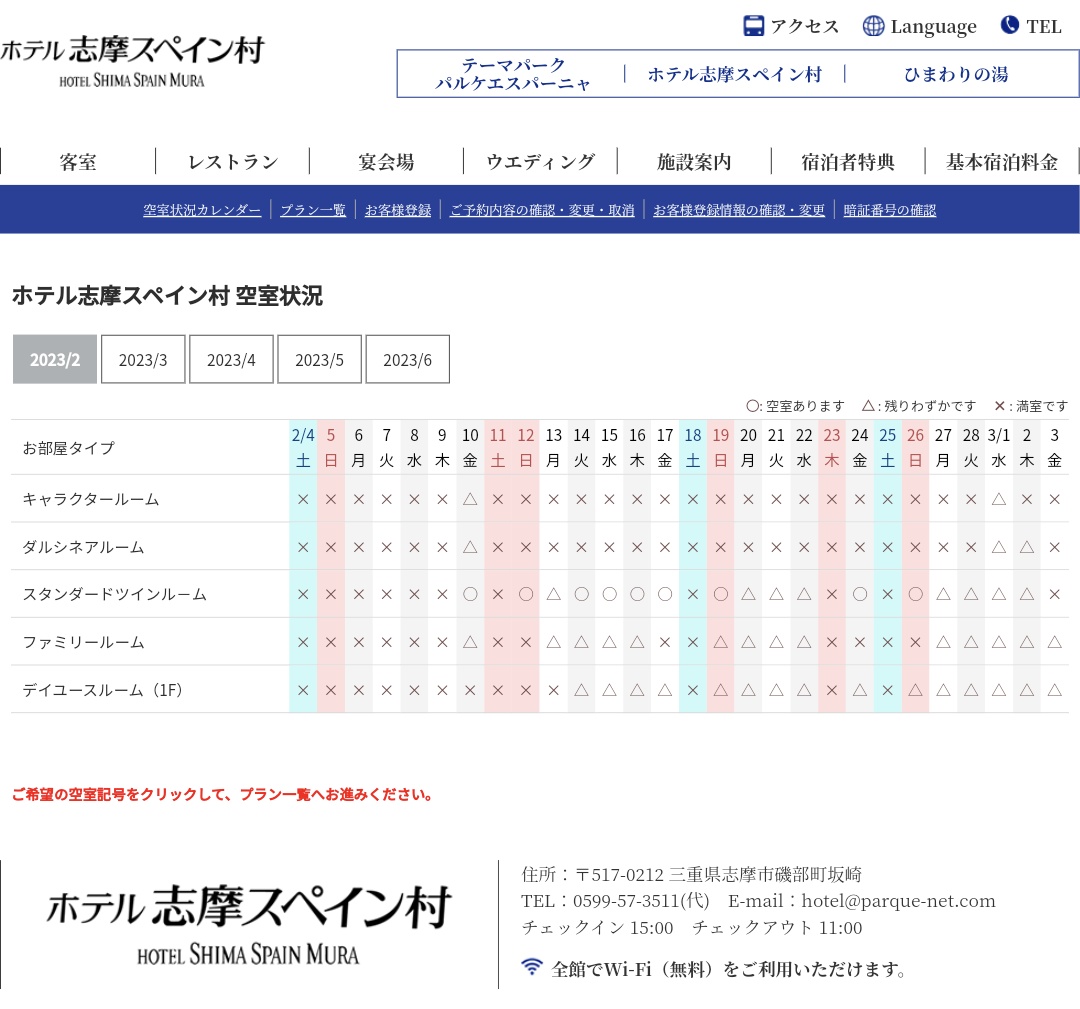Open the 宴会場 menu
The height and width of the screenshot is (1009, 1080).
point(386,162)
